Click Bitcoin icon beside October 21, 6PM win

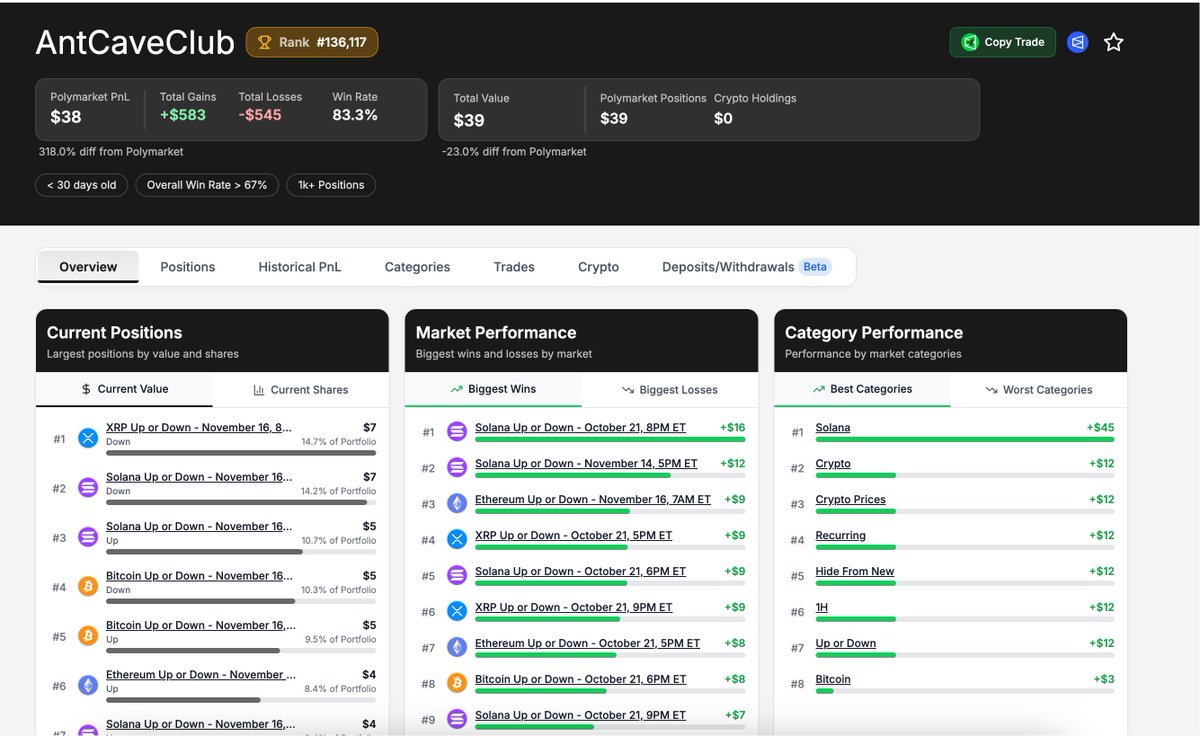[x=457, y=684]
